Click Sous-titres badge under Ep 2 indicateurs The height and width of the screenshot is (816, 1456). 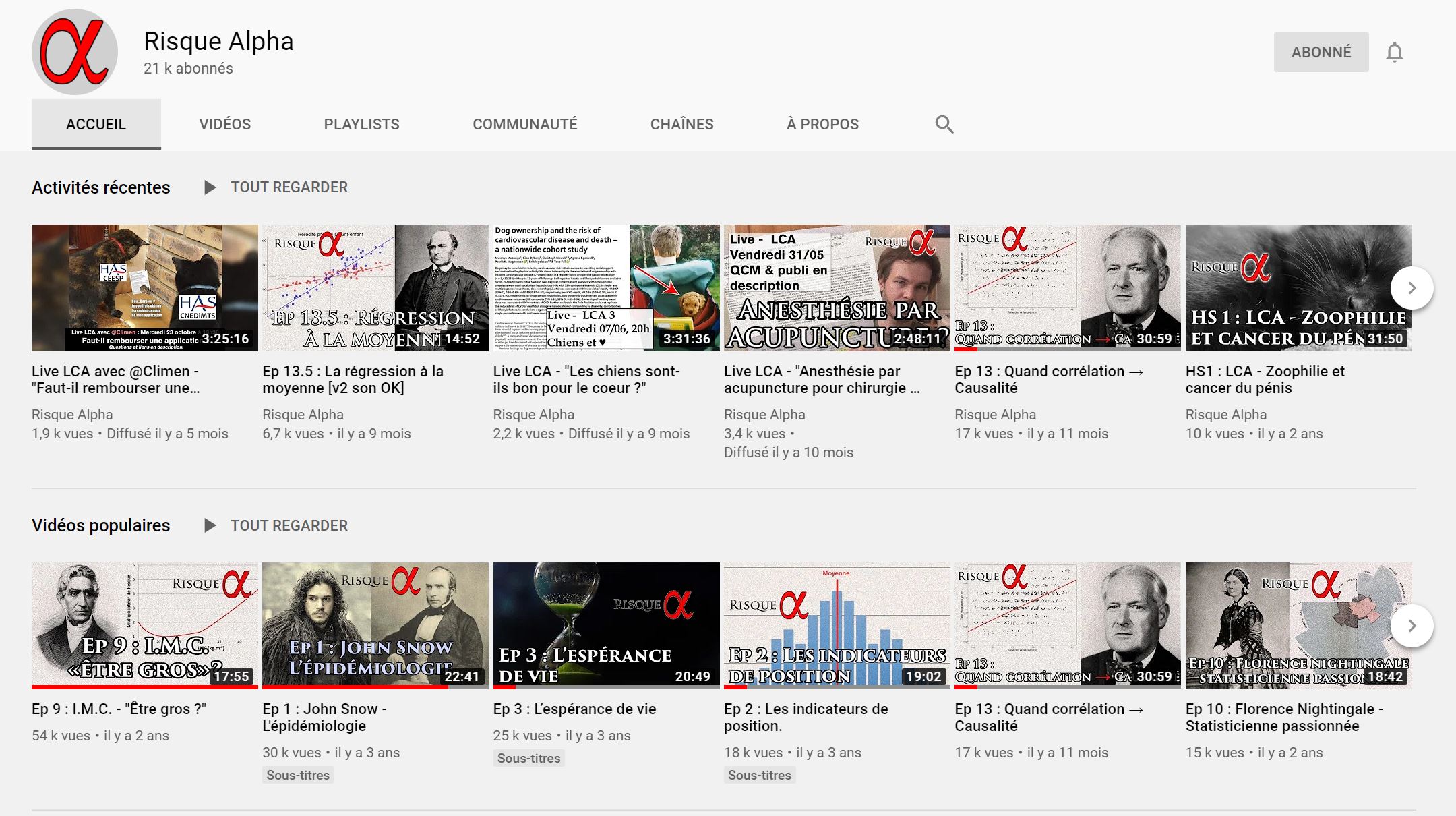(760, 776)
